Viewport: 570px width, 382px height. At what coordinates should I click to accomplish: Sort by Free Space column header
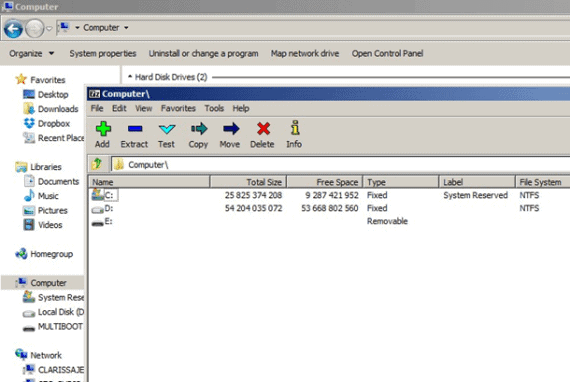pyautogui.click(x=325, y=182)
